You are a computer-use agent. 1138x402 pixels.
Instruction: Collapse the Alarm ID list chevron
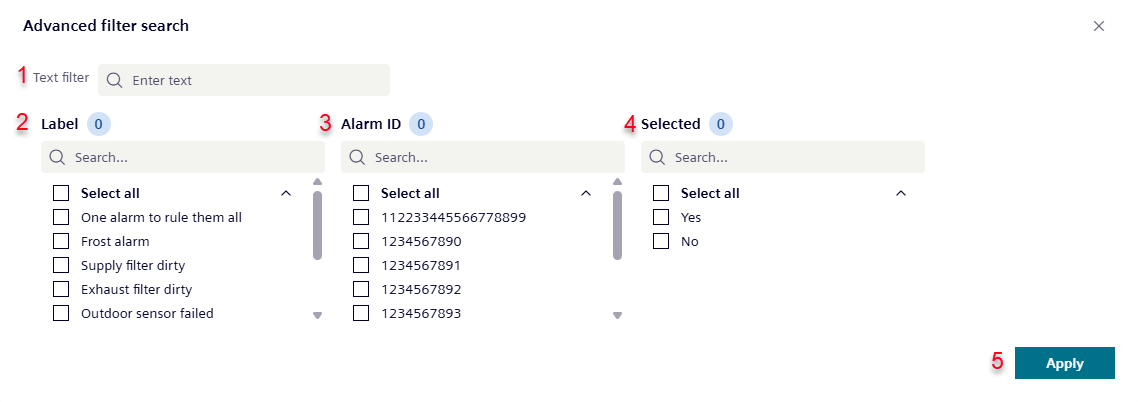(586, 193)
